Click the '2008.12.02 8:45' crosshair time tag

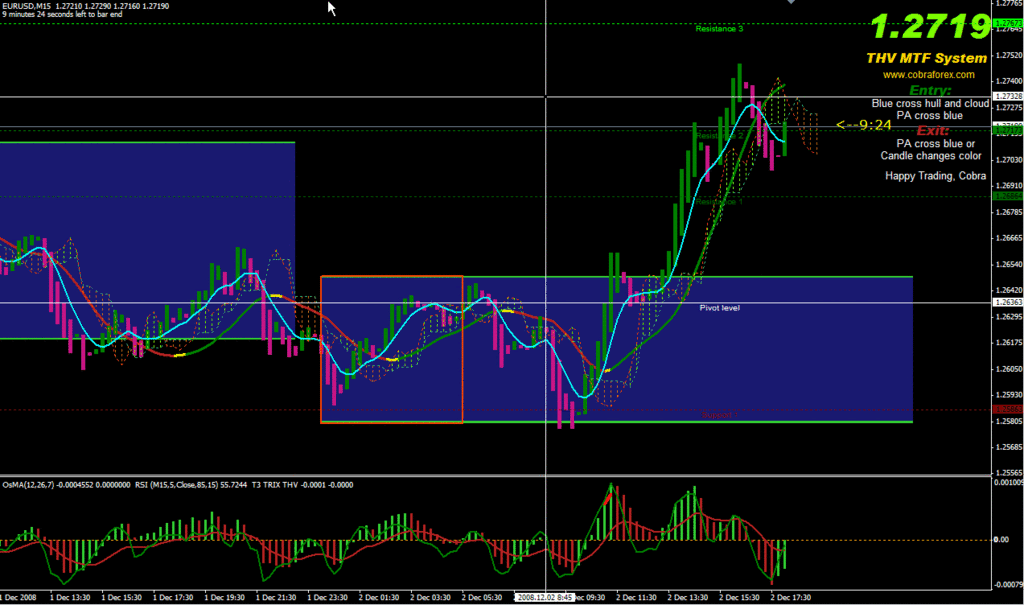pyautogui.click(x=544, y=597)
